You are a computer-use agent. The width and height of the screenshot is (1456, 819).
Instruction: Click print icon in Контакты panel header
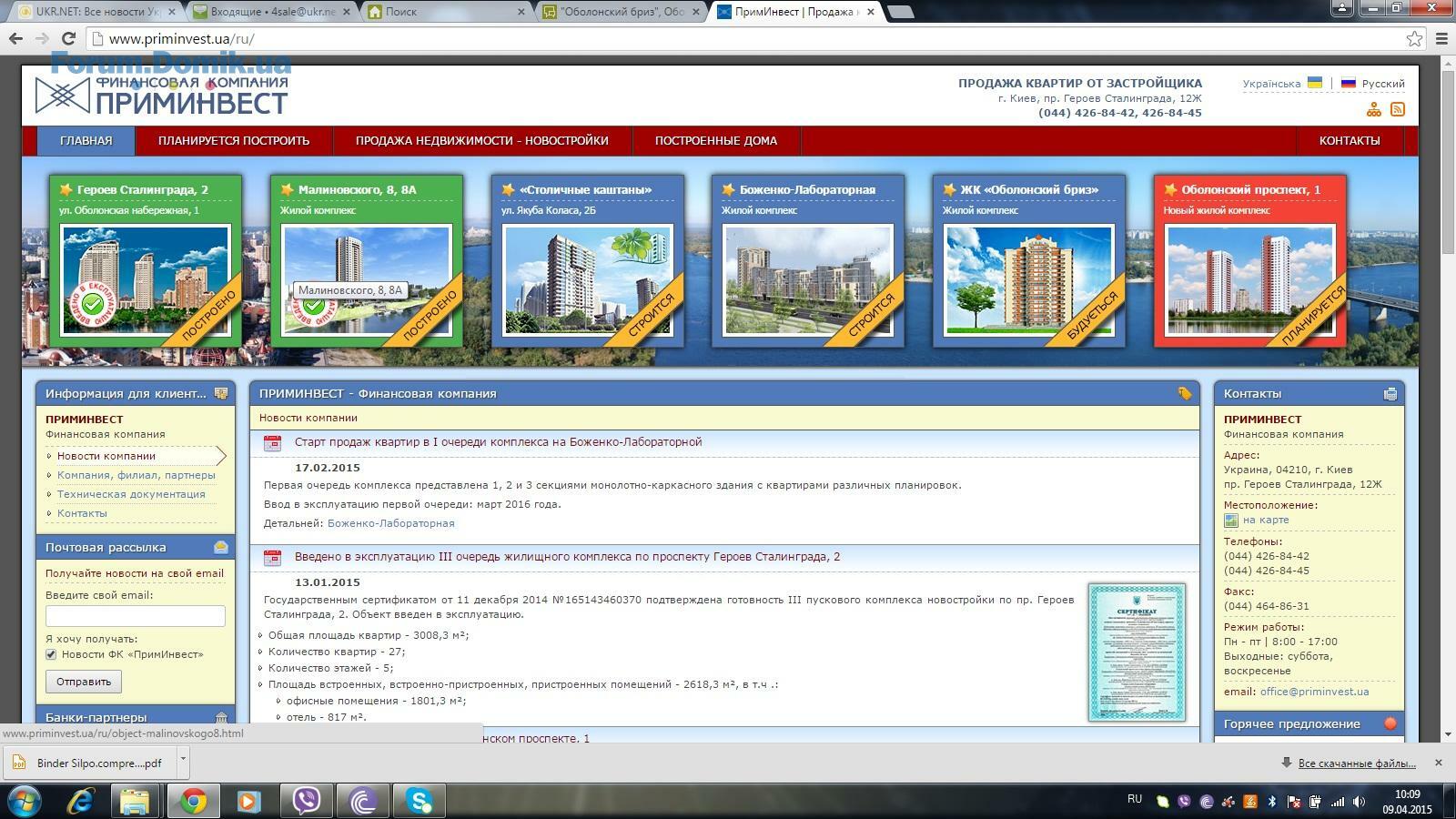1390,394
